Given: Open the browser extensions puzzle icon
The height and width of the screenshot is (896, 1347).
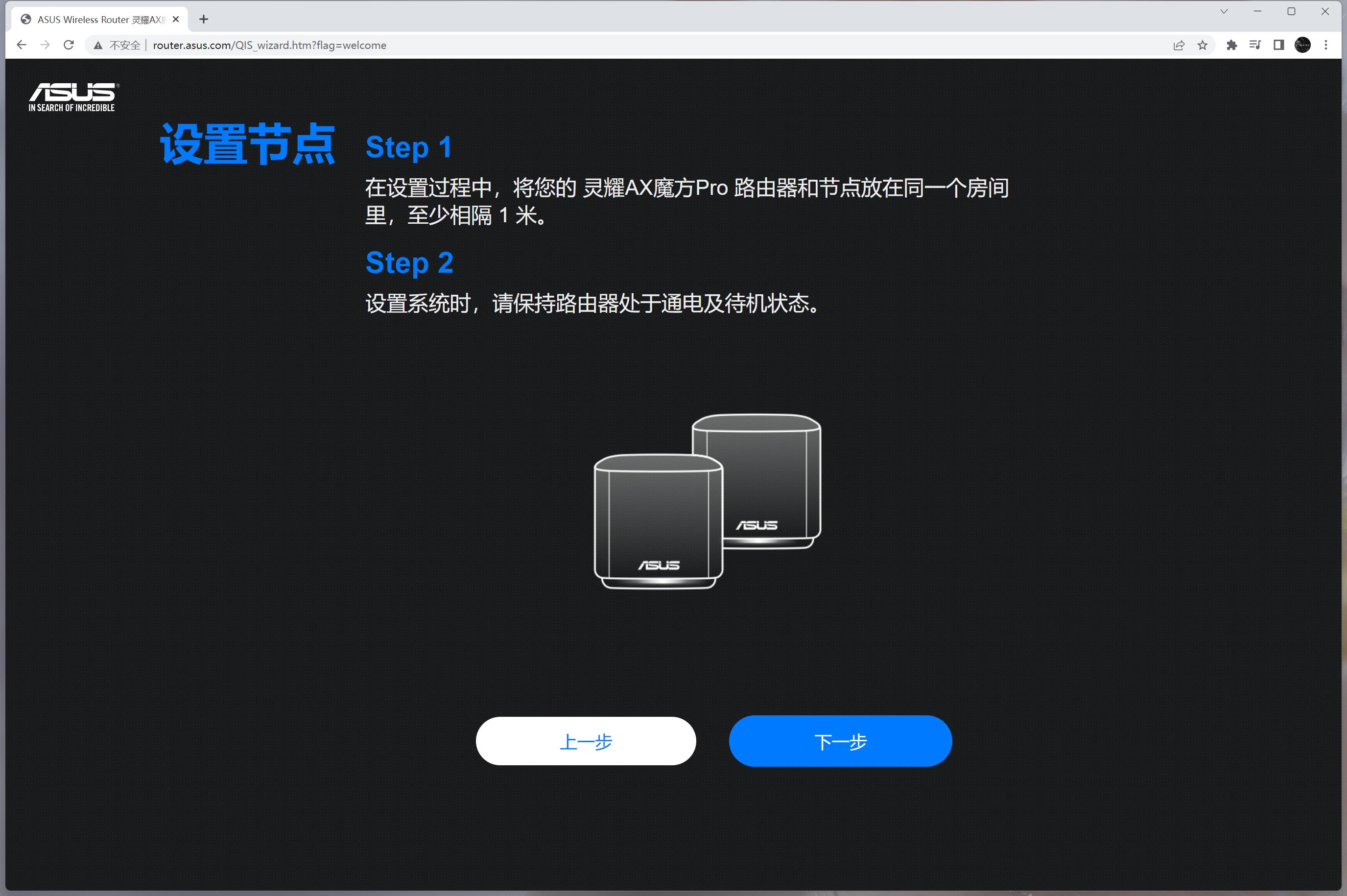Looking at the screenshot, I should point(1232,45).
